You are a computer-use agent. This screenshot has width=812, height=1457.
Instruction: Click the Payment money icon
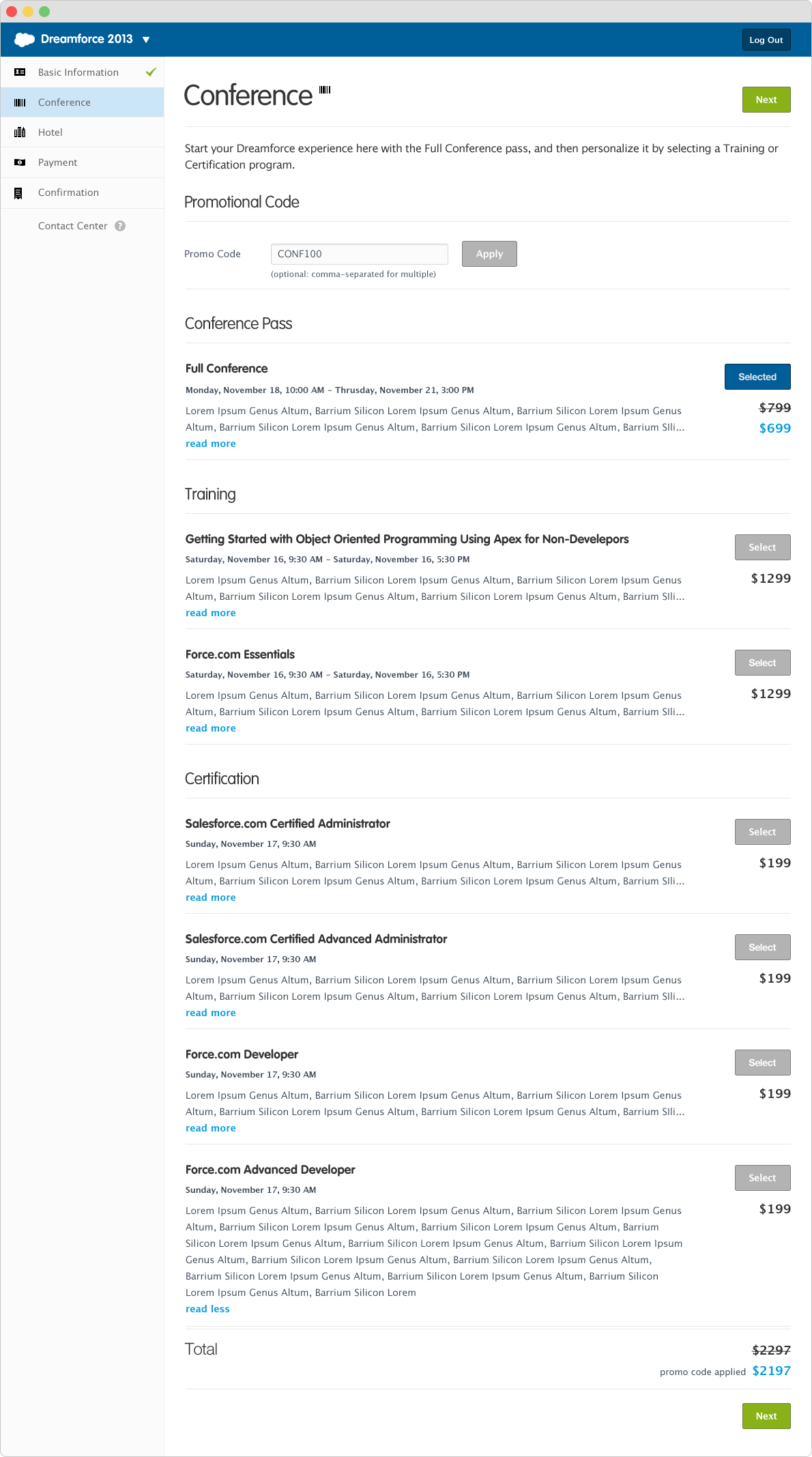tap(20, 162)
